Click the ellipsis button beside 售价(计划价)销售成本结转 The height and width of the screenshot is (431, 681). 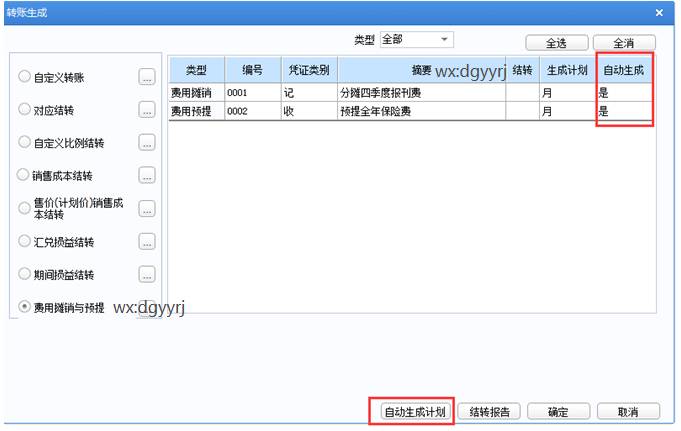146,209
